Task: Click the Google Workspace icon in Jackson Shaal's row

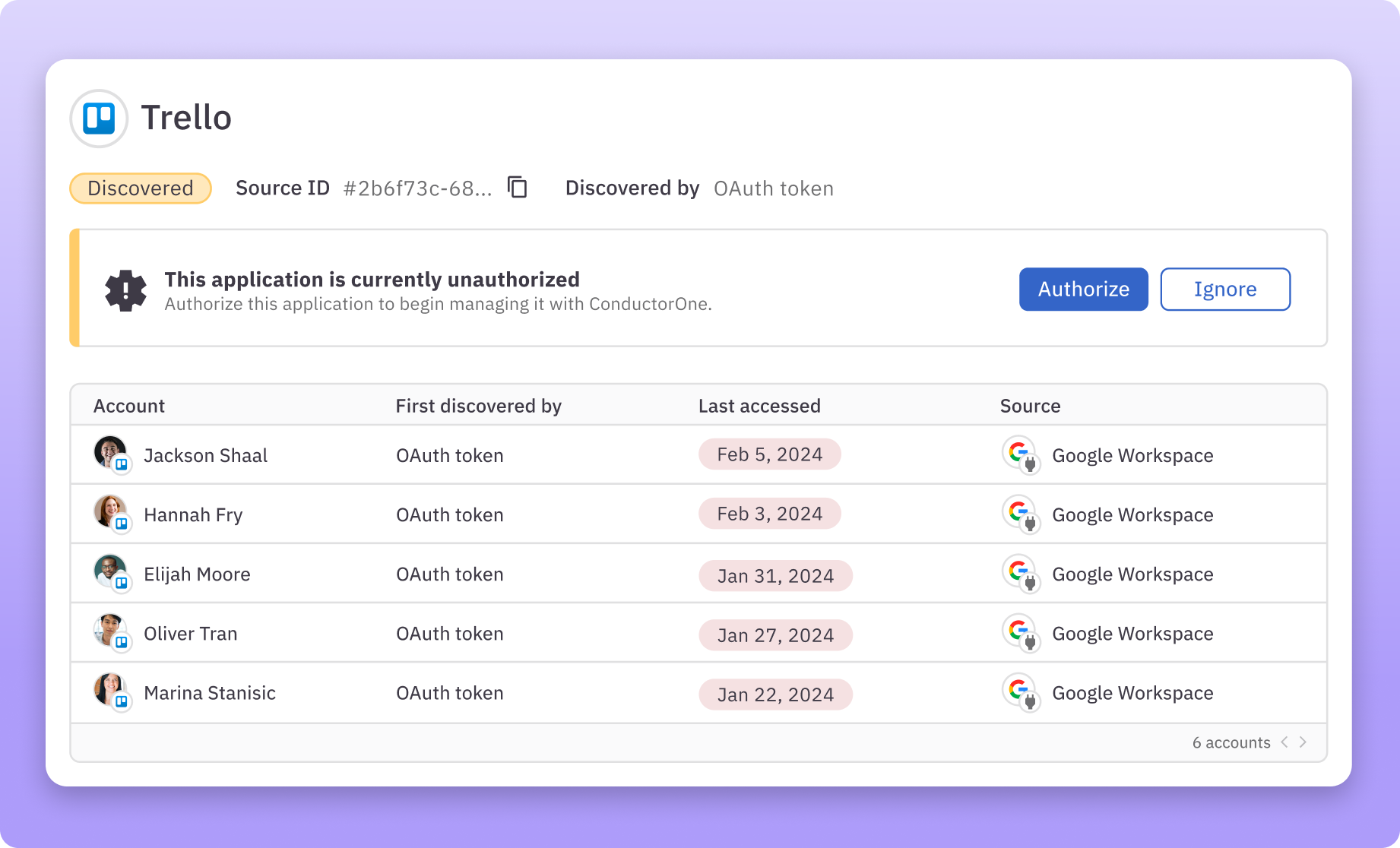Action: (x=1021, y=454)
